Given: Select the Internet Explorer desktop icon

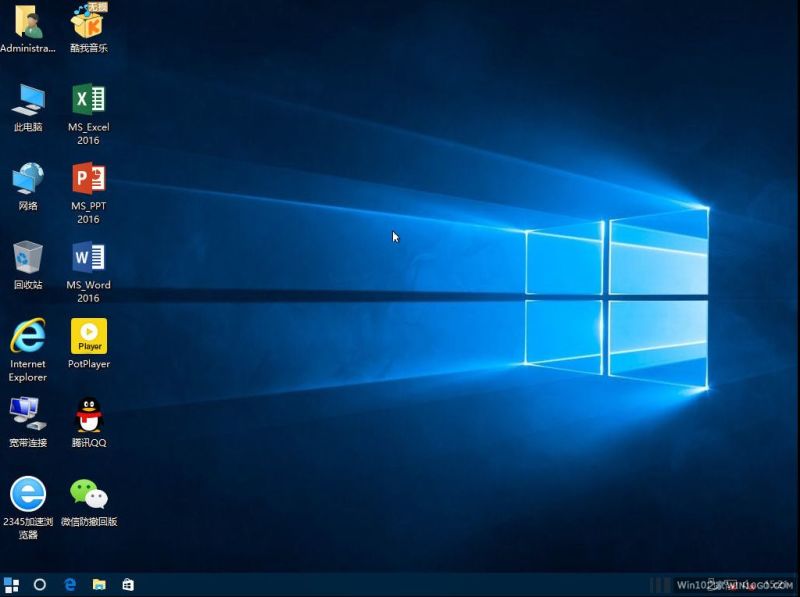Looking at the screenshot, I should pos(28,336).
